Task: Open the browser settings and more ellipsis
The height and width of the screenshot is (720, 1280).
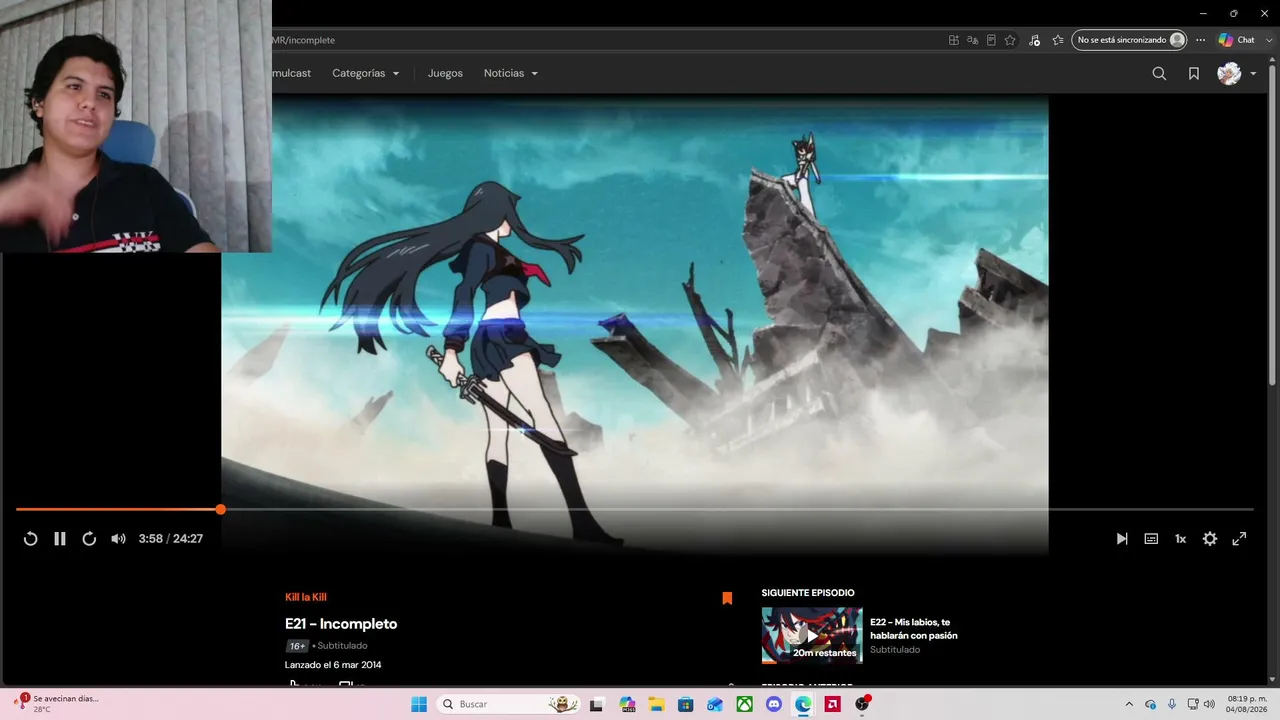Action: (1200, 40)
